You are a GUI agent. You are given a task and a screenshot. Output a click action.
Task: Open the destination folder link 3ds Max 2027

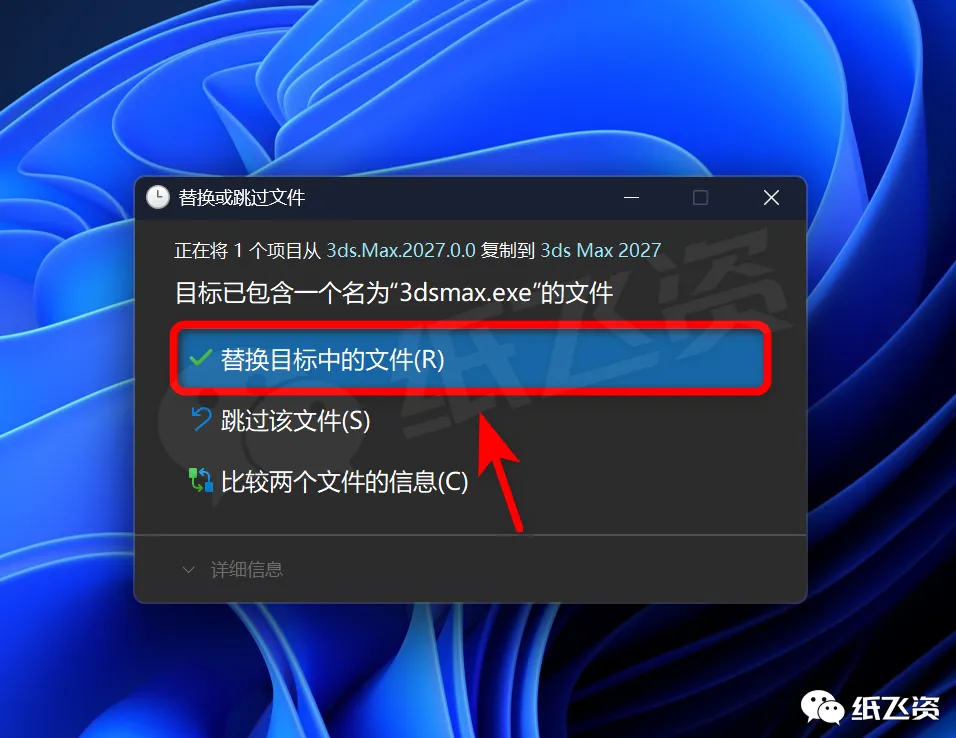tap(601, 251)
